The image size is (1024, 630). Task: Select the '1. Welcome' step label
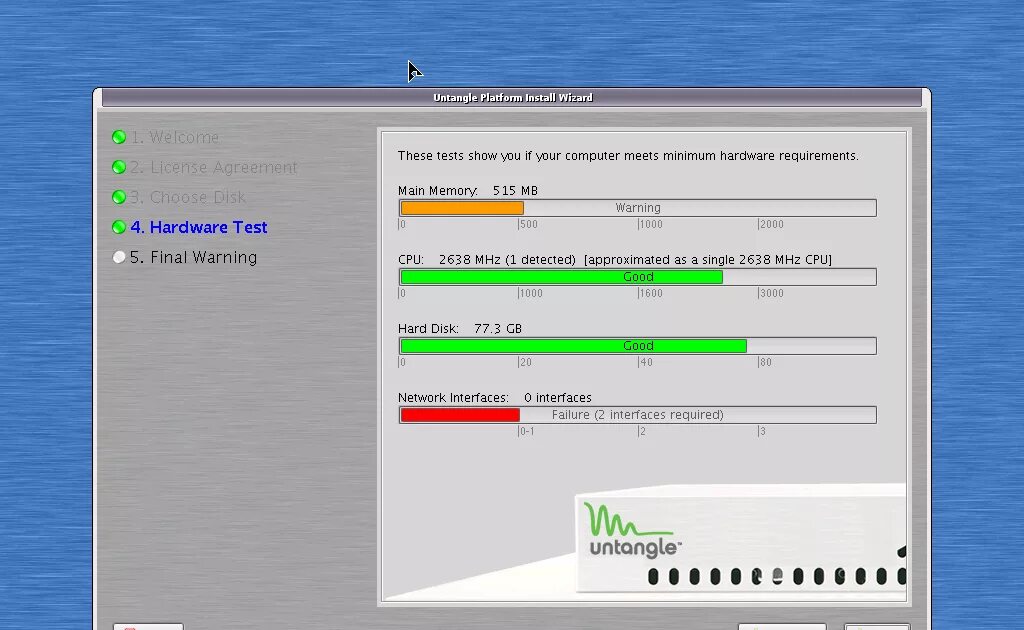(174, 137)
